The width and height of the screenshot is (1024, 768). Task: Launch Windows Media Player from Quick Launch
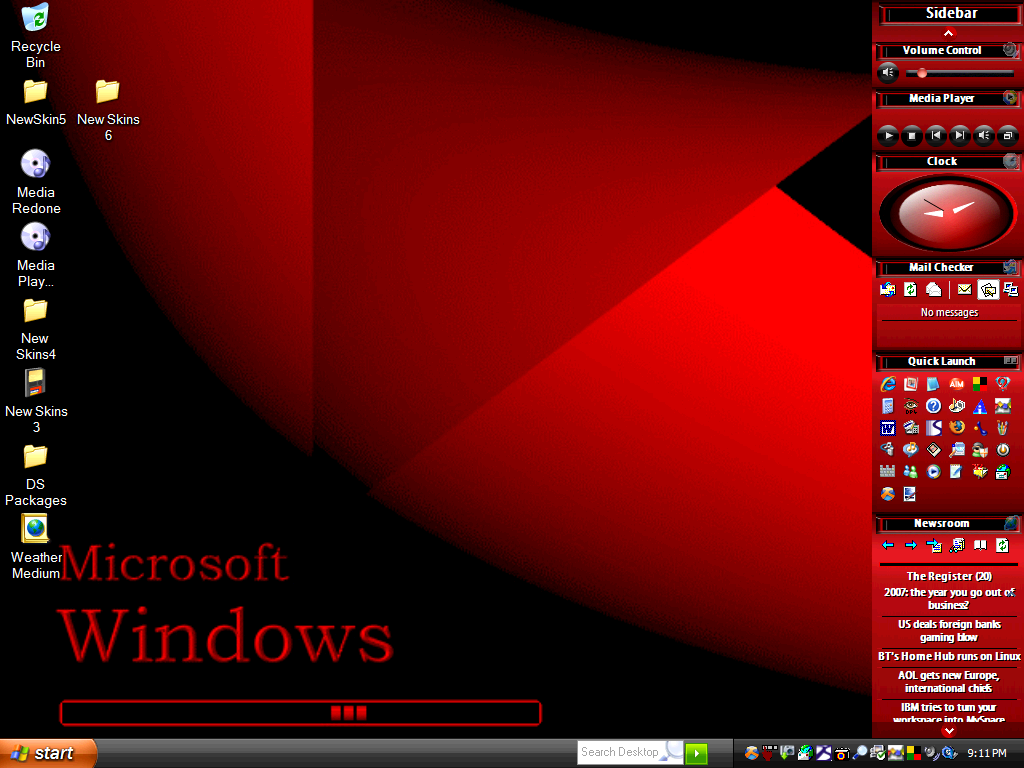coord(934,472)
